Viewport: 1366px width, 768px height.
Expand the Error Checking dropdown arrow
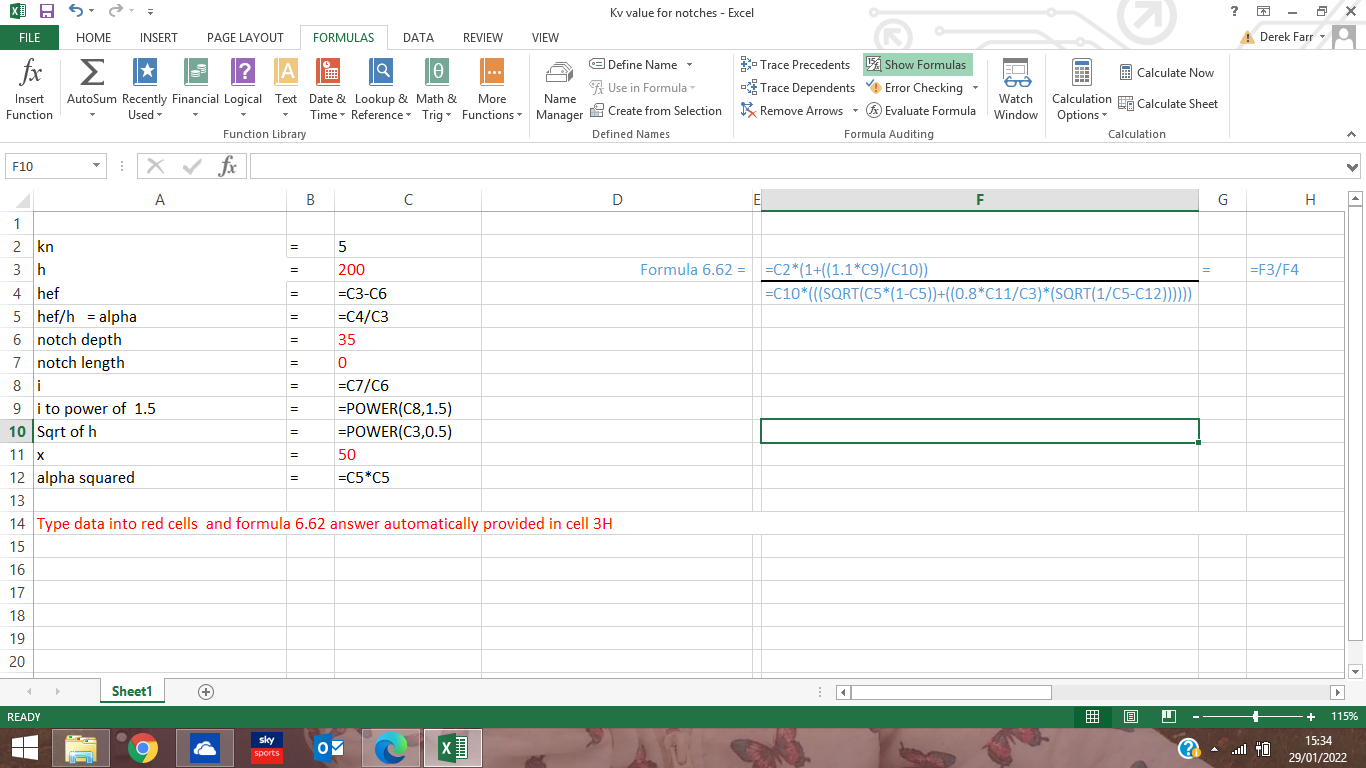(x=975, y=88)
